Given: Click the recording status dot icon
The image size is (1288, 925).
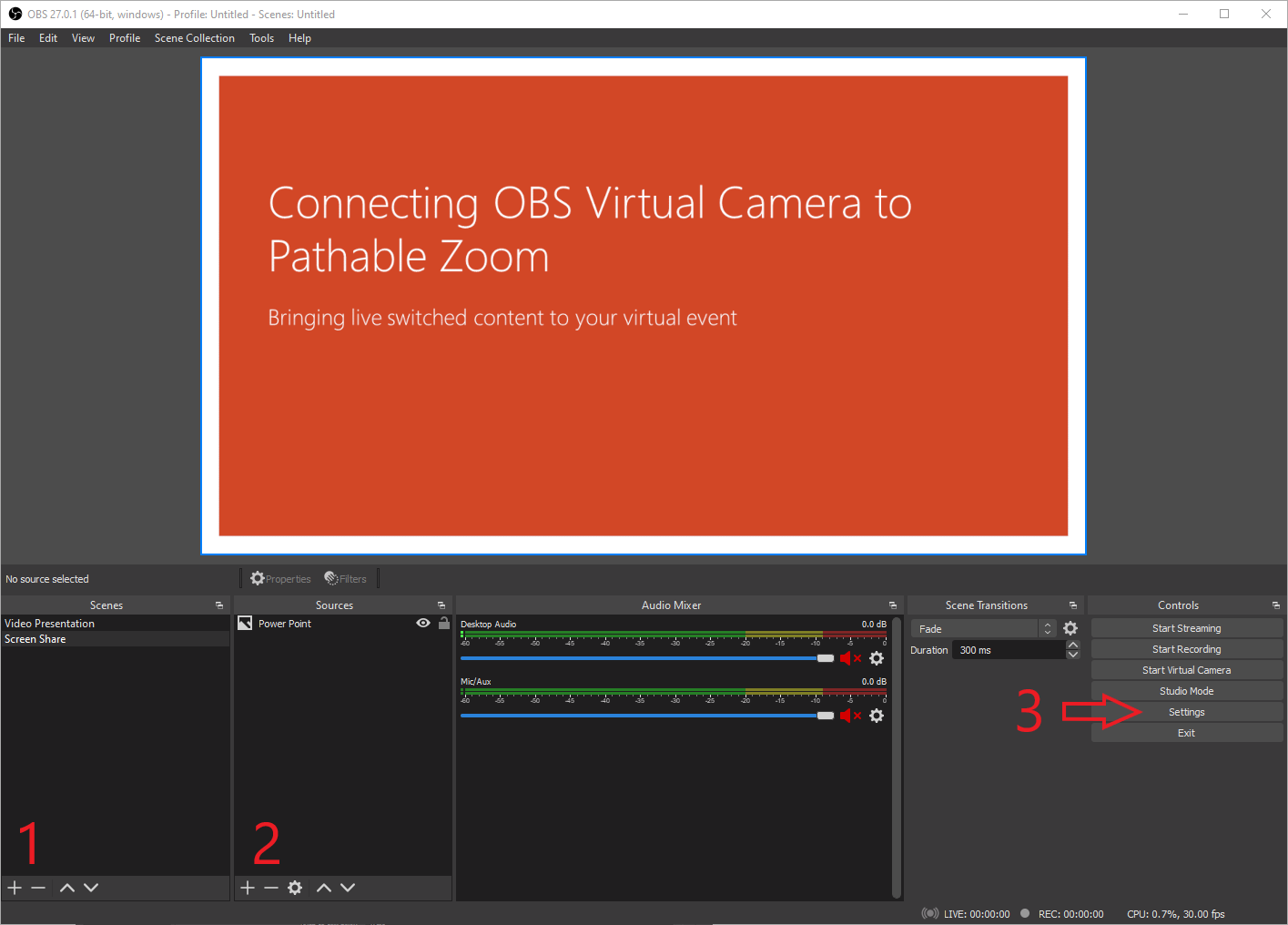Looking at the screenshot, I should [1025, 913].
